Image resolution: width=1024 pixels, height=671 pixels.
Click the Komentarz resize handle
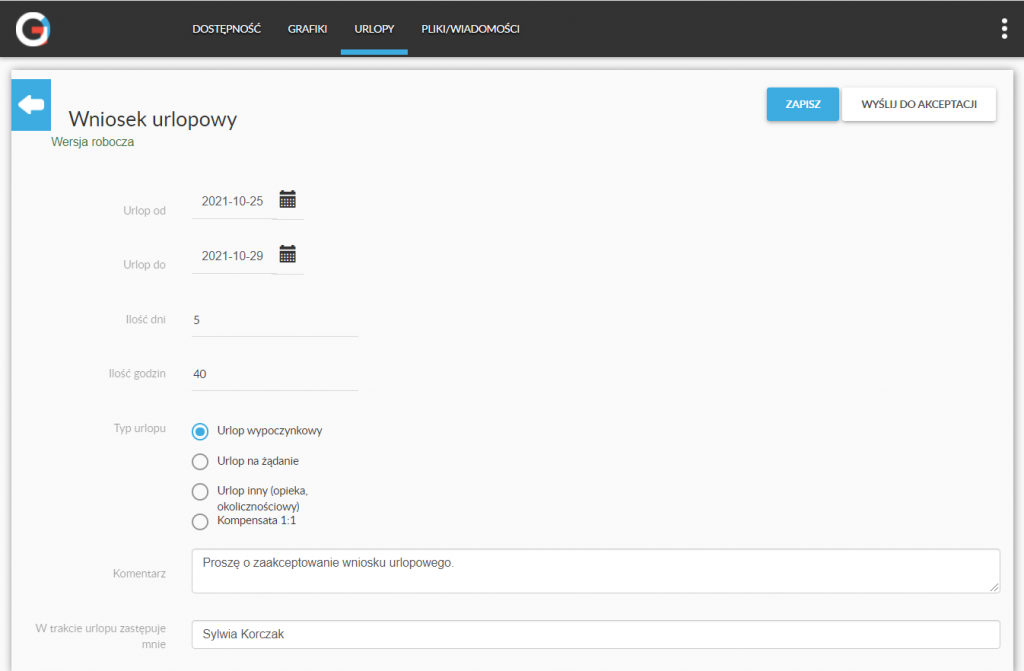[994, 587]
